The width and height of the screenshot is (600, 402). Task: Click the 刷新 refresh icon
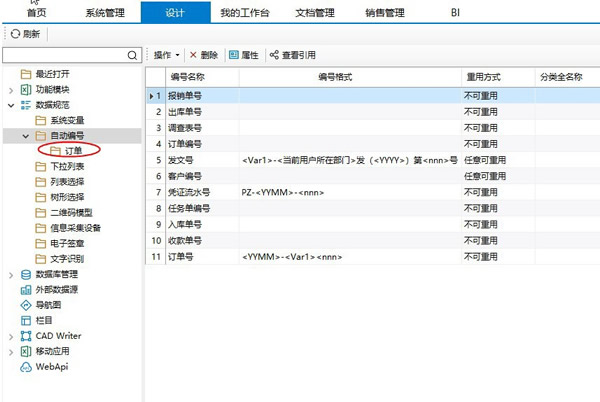pyautogui.click(x=15, y=34)
